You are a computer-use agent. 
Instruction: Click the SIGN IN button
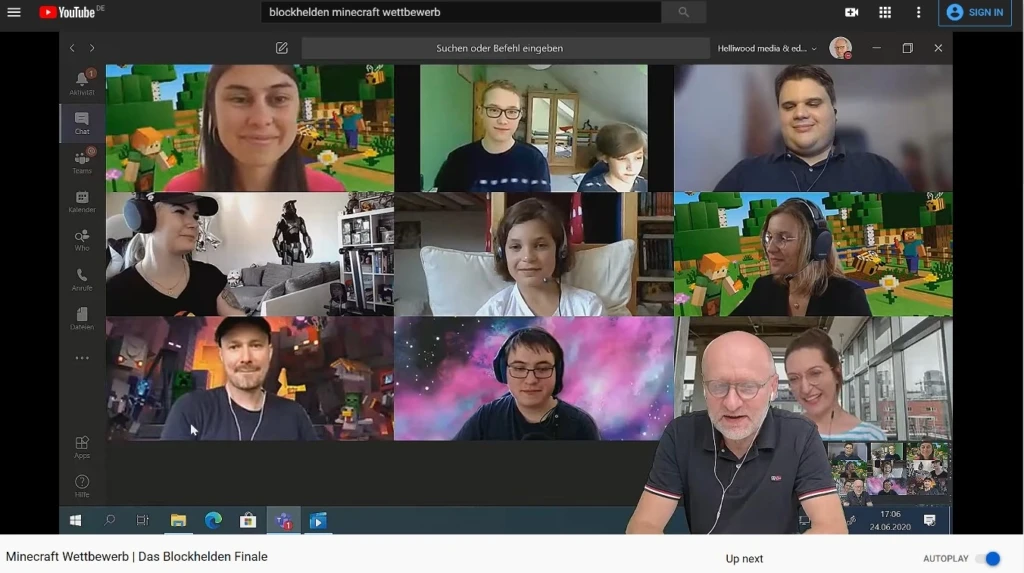tap(975, 12)
